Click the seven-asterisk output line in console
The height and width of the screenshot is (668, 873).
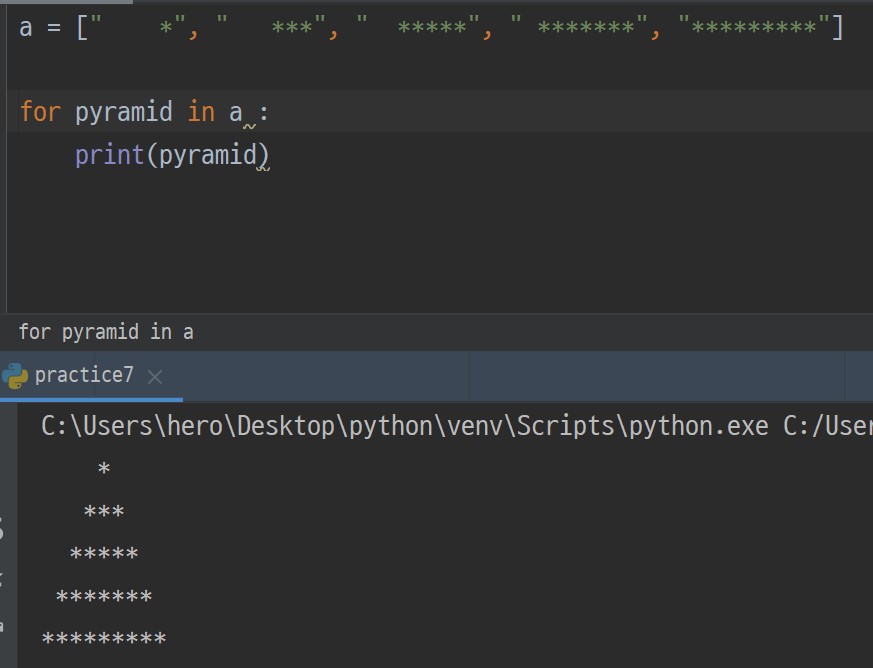pos(104,597)
